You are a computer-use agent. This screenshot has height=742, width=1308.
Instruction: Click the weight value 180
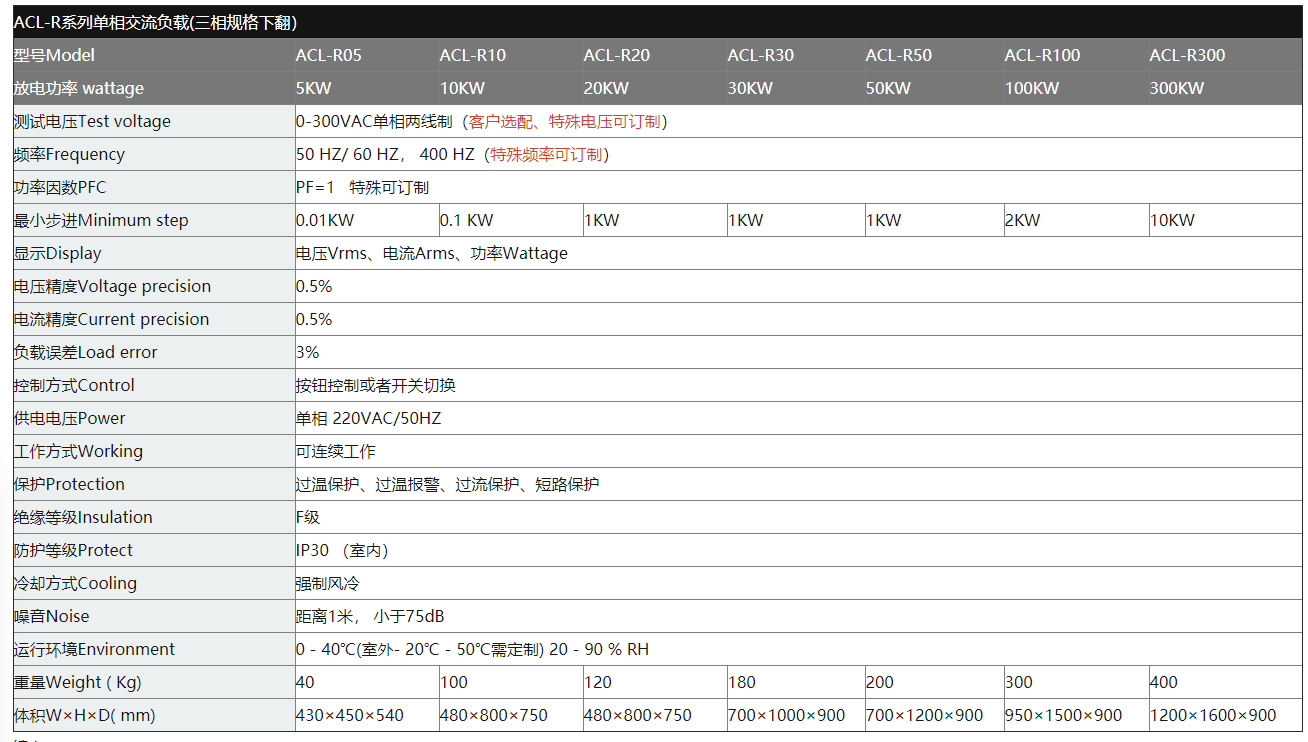pos(742,682)
